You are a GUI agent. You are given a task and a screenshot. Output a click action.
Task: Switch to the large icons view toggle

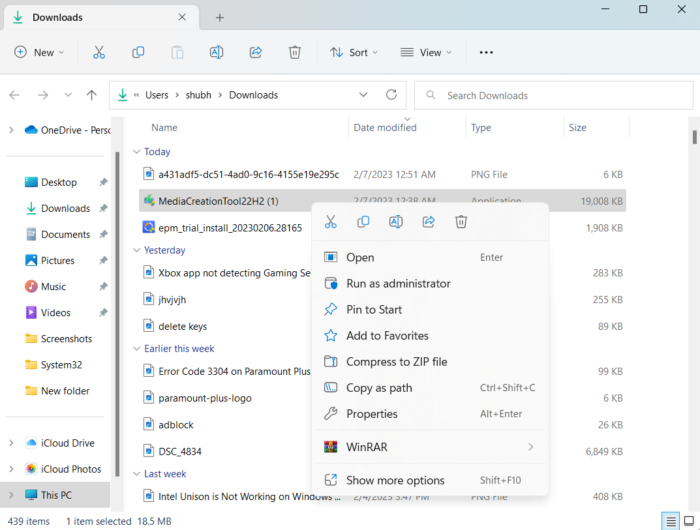coord(688,521)
